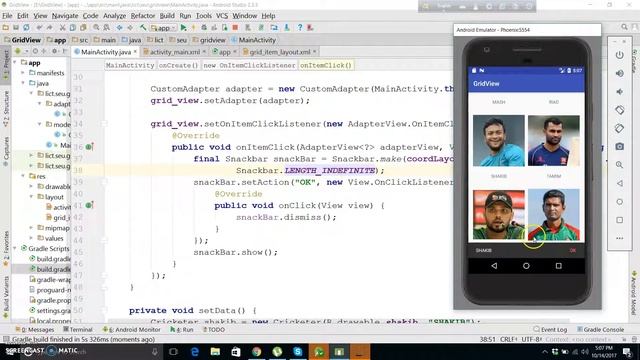Click the onItemClick() breadcrumb in editor
The width and height of the screenshot is (640, 360).
point(326,65)
